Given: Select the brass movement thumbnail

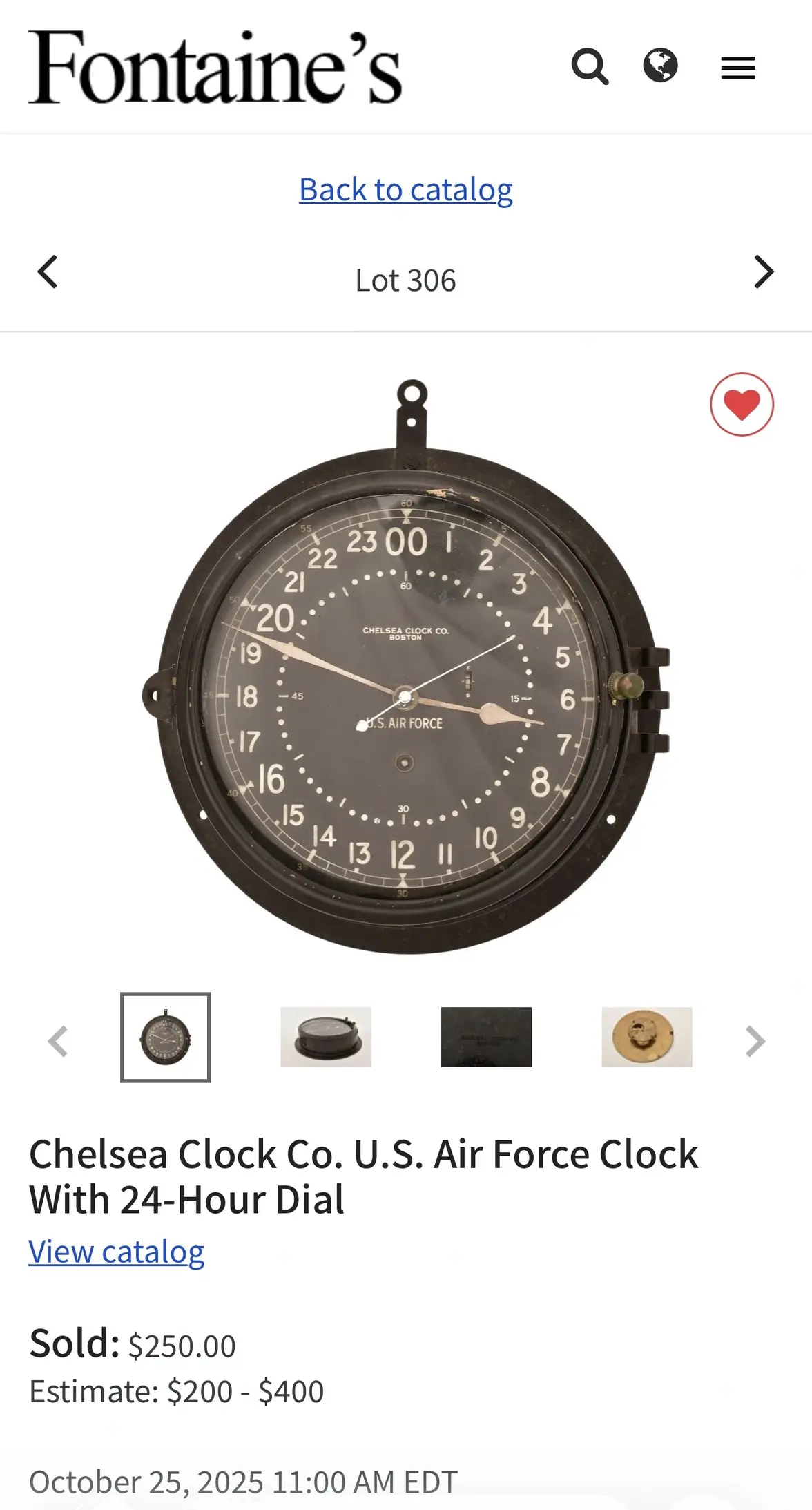Looking at the screenshot, I should click(x=647, y=1037).
